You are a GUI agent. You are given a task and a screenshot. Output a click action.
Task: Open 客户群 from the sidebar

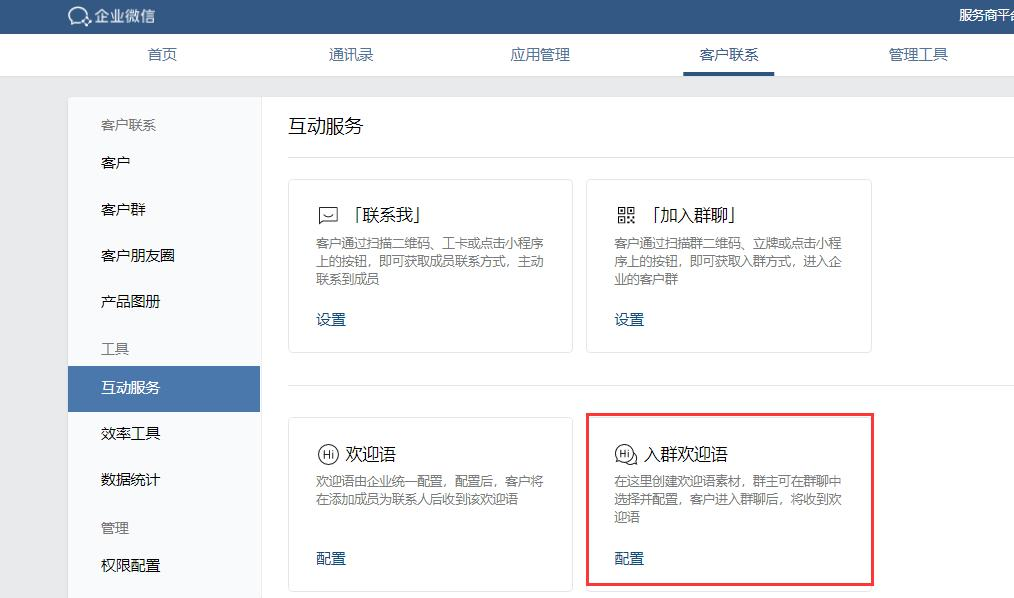click(x=122, y=209)
